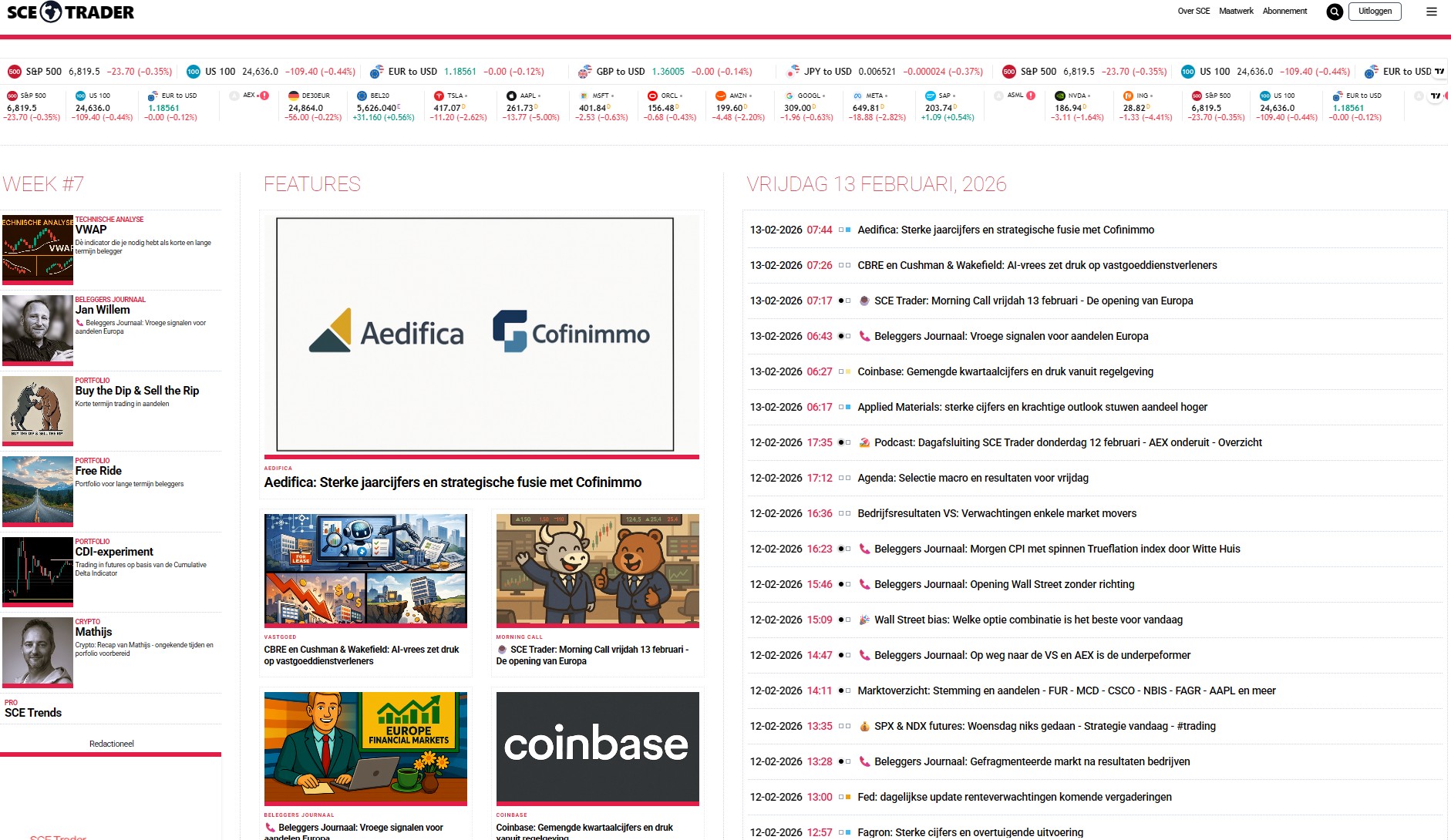Click the SAP logo icon
This screenshot has width=1451, height=840.
click(930, 96)
